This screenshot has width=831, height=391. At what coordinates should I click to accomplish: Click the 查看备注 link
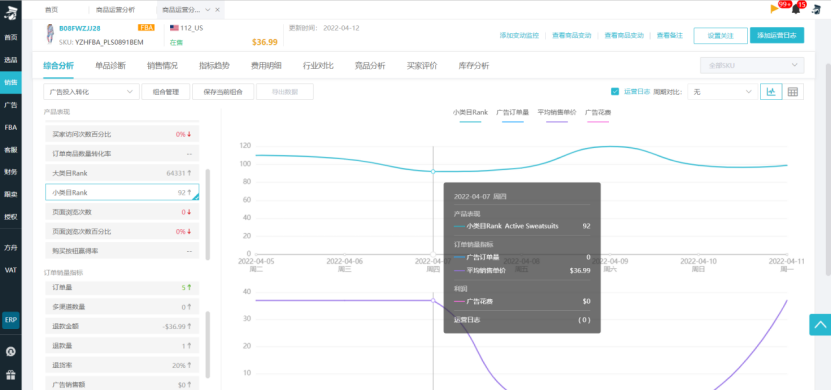point(669,35)
